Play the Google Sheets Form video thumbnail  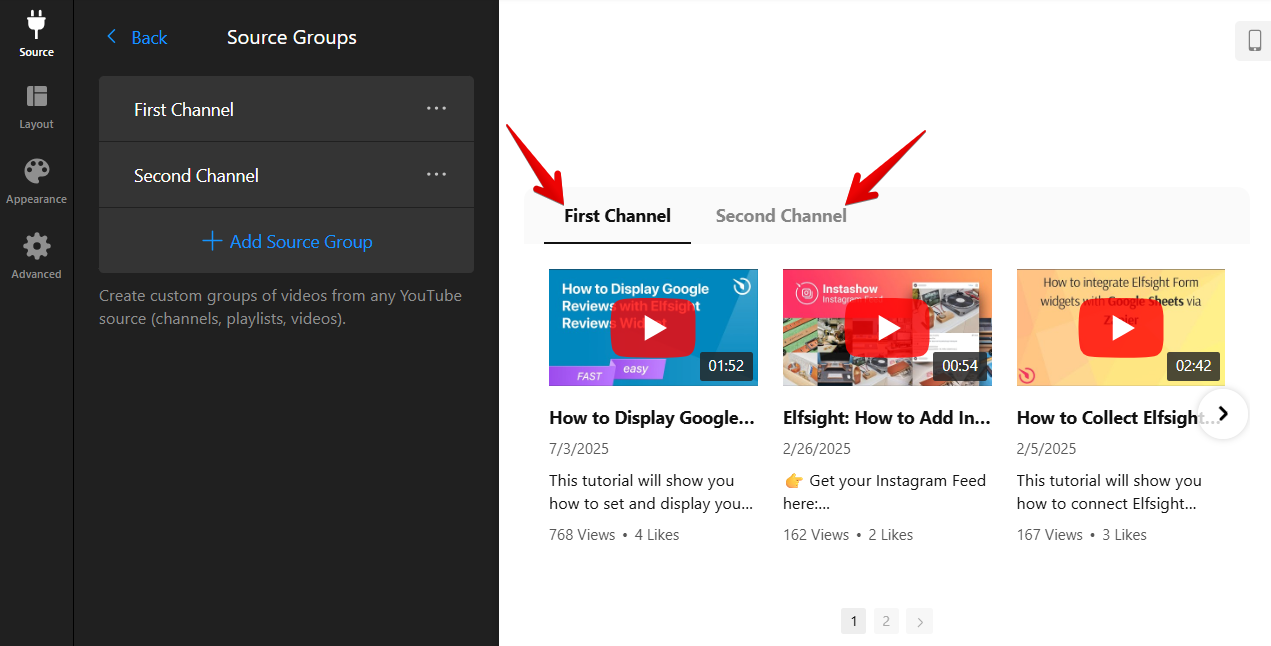[x=1121, y=327]
